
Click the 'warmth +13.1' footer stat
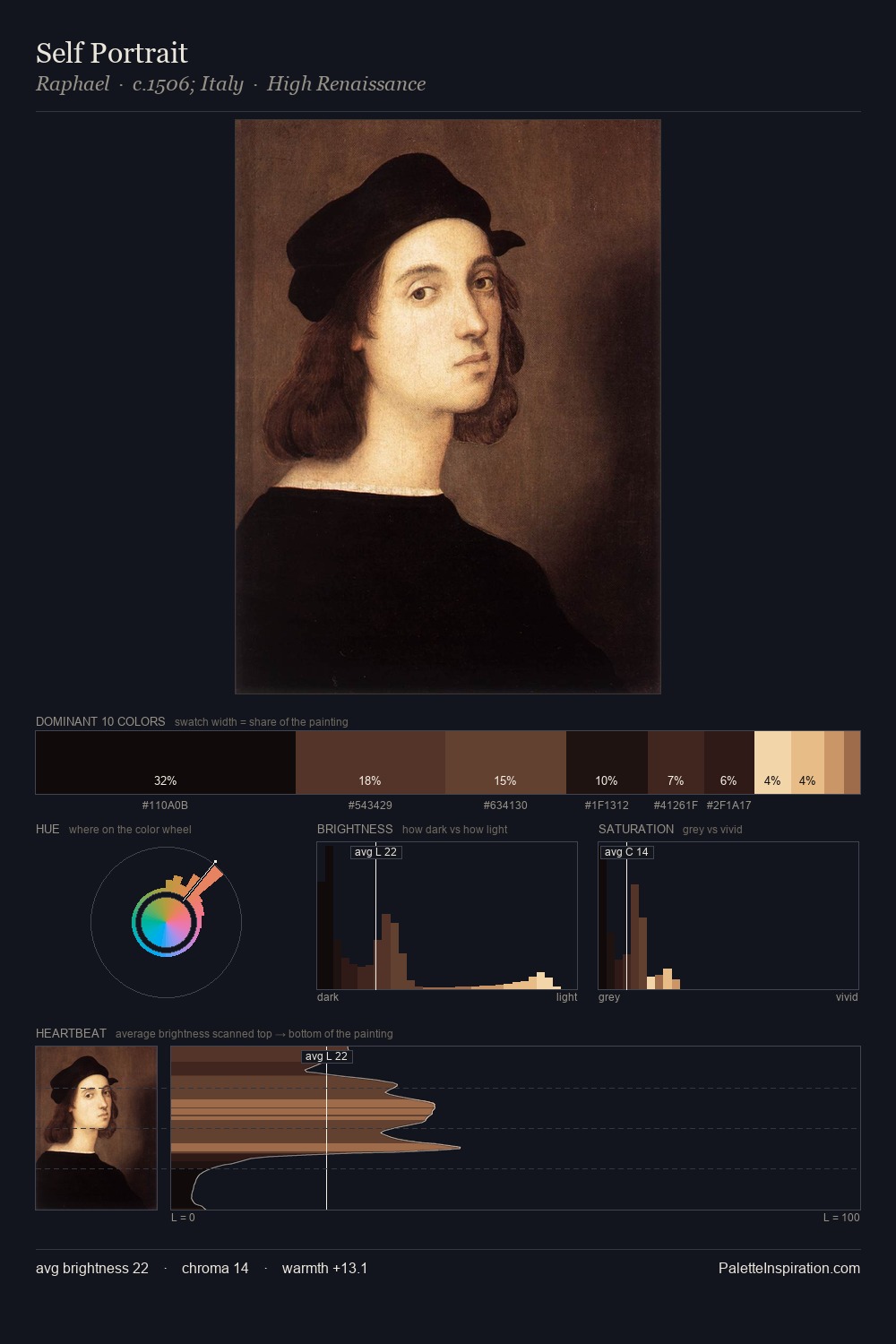click(x=324, y=1269)
